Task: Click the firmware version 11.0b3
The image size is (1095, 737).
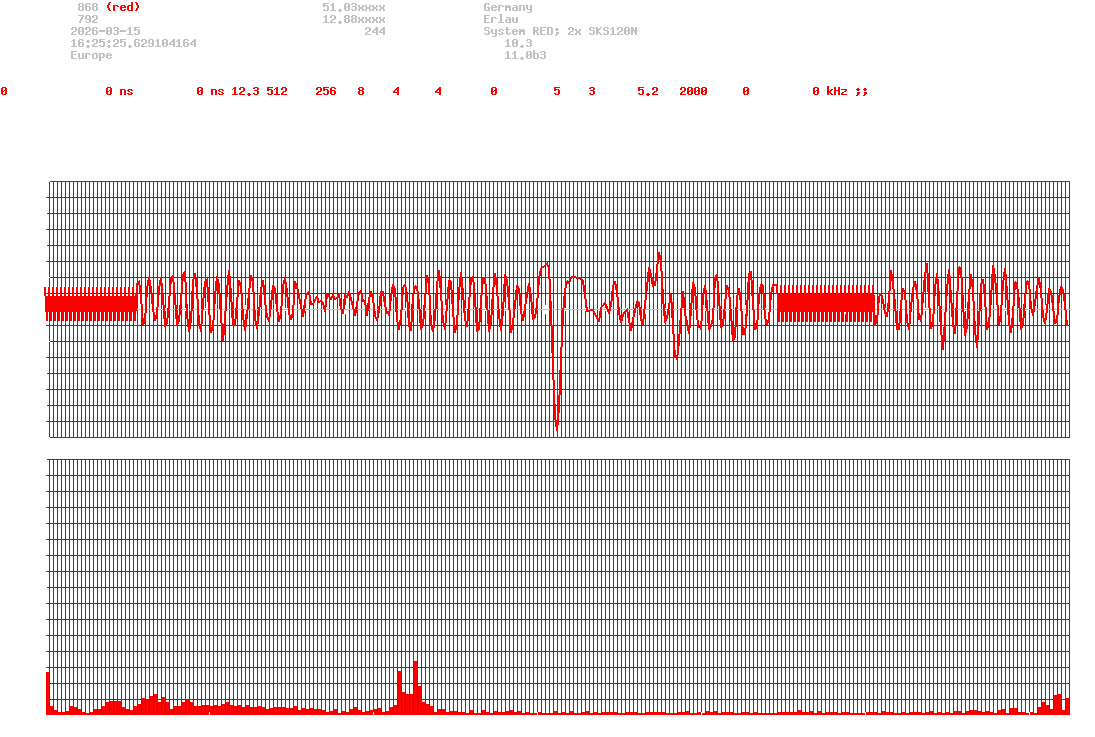Action: point(525,55)
